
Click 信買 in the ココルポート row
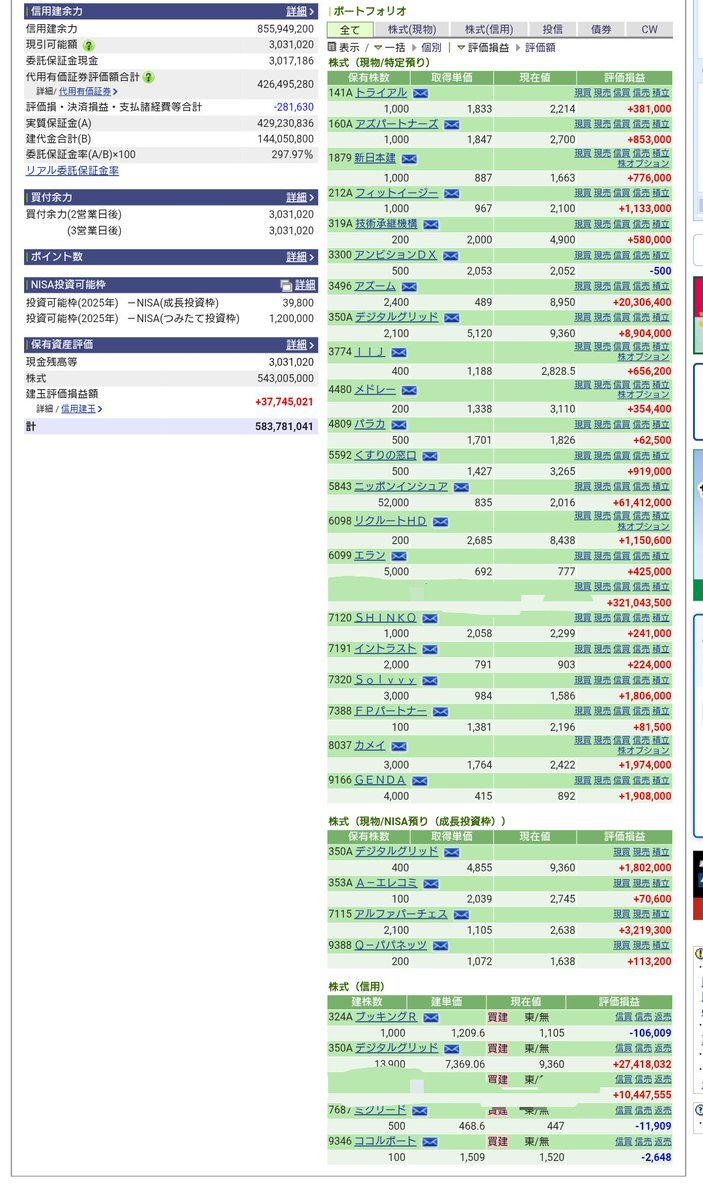(x=623, y=1141)
